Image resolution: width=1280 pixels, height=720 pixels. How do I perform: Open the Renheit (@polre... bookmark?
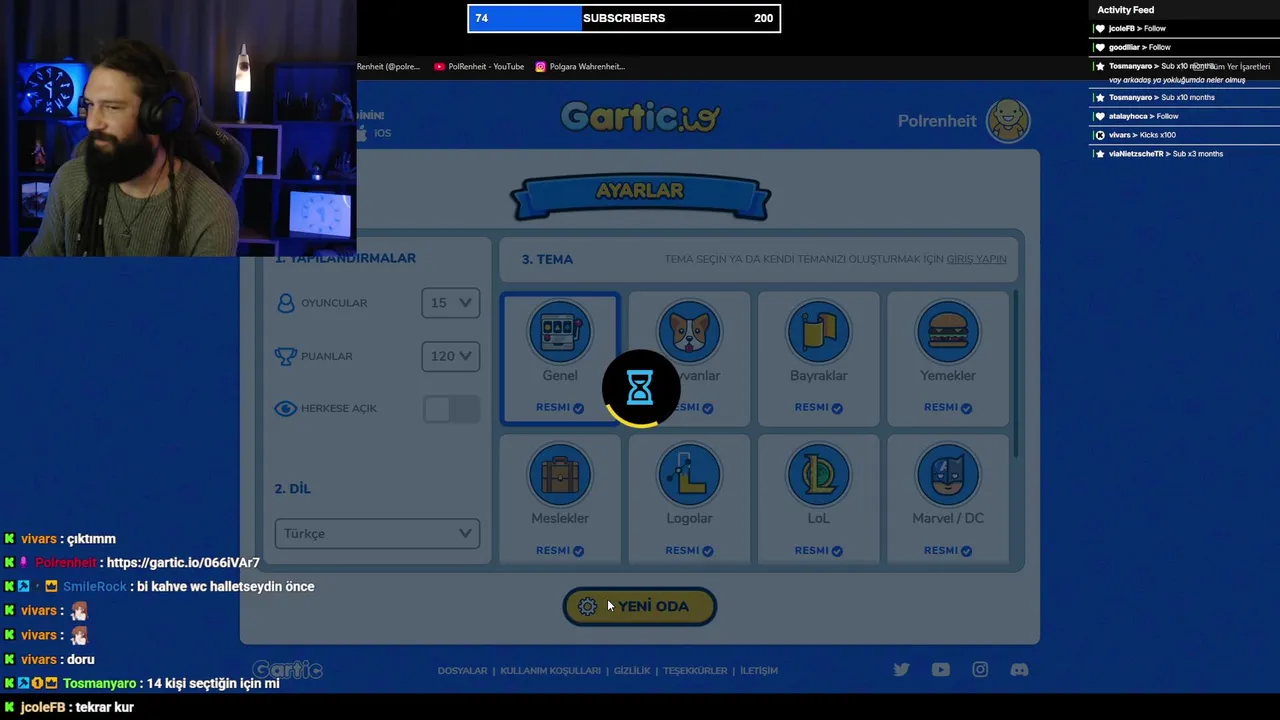coord(389,67)
